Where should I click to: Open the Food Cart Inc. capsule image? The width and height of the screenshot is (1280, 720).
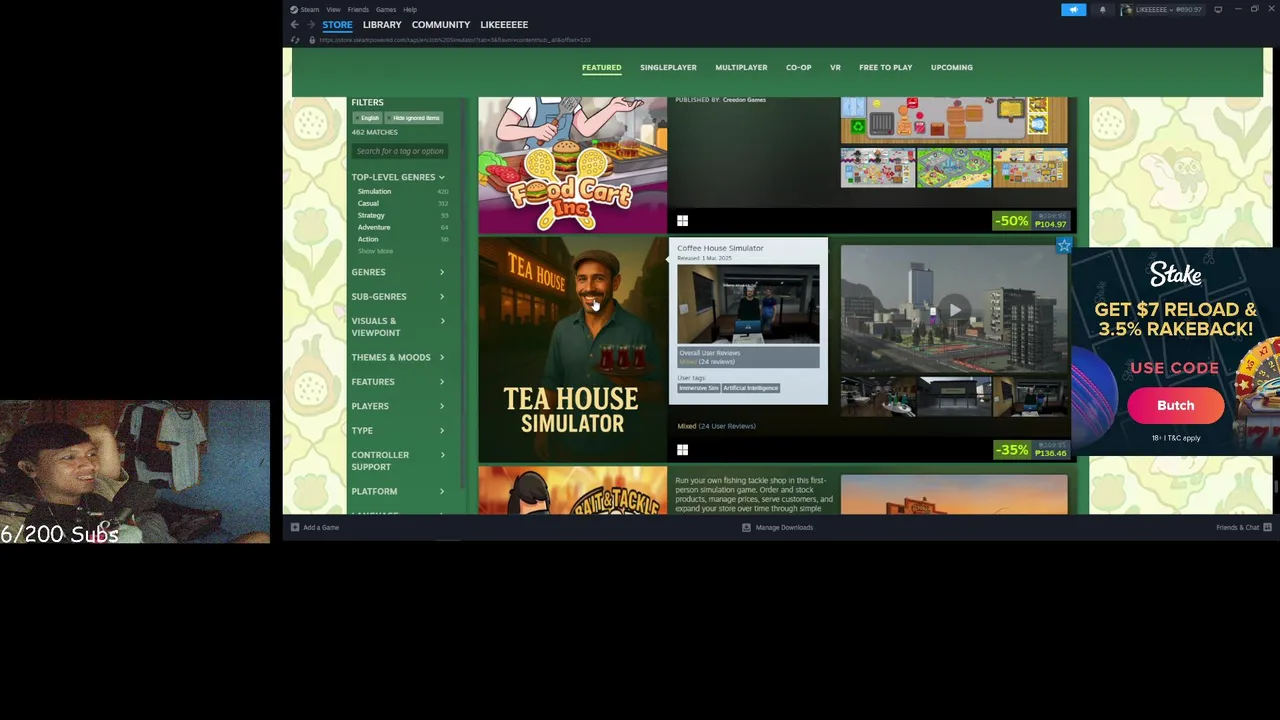572,165
